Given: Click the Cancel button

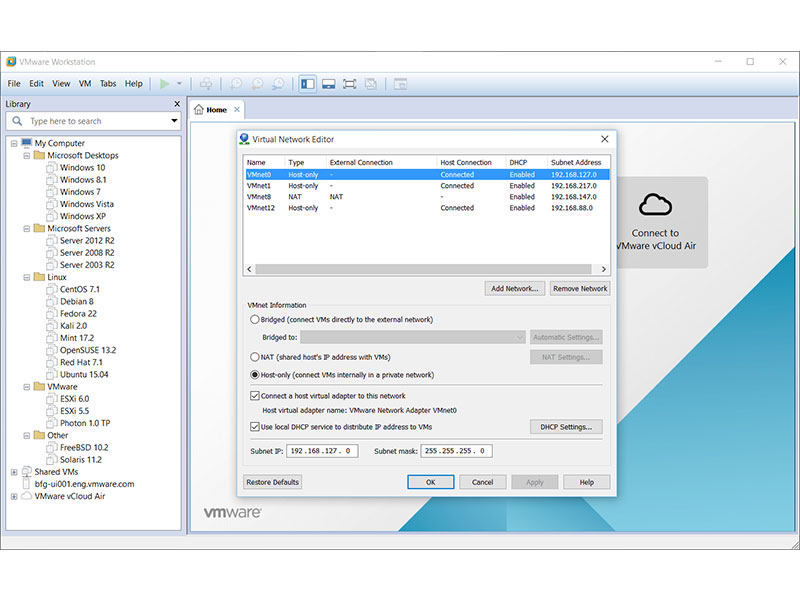Looking at the screenshot, I should [x=483, y=482].
